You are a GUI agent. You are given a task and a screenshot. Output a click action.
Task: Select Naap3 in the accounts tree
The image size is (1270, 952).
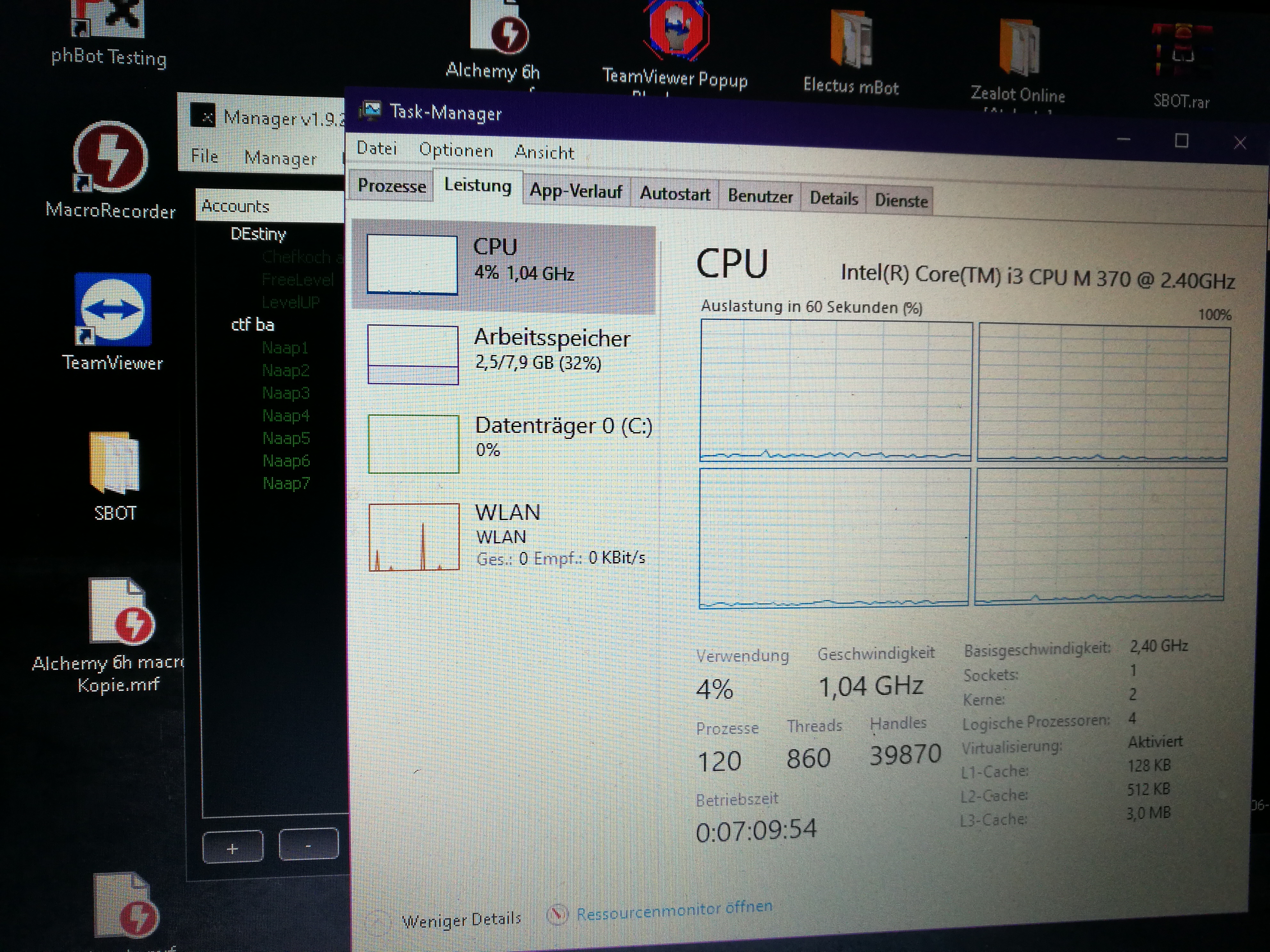click(285, 393)
